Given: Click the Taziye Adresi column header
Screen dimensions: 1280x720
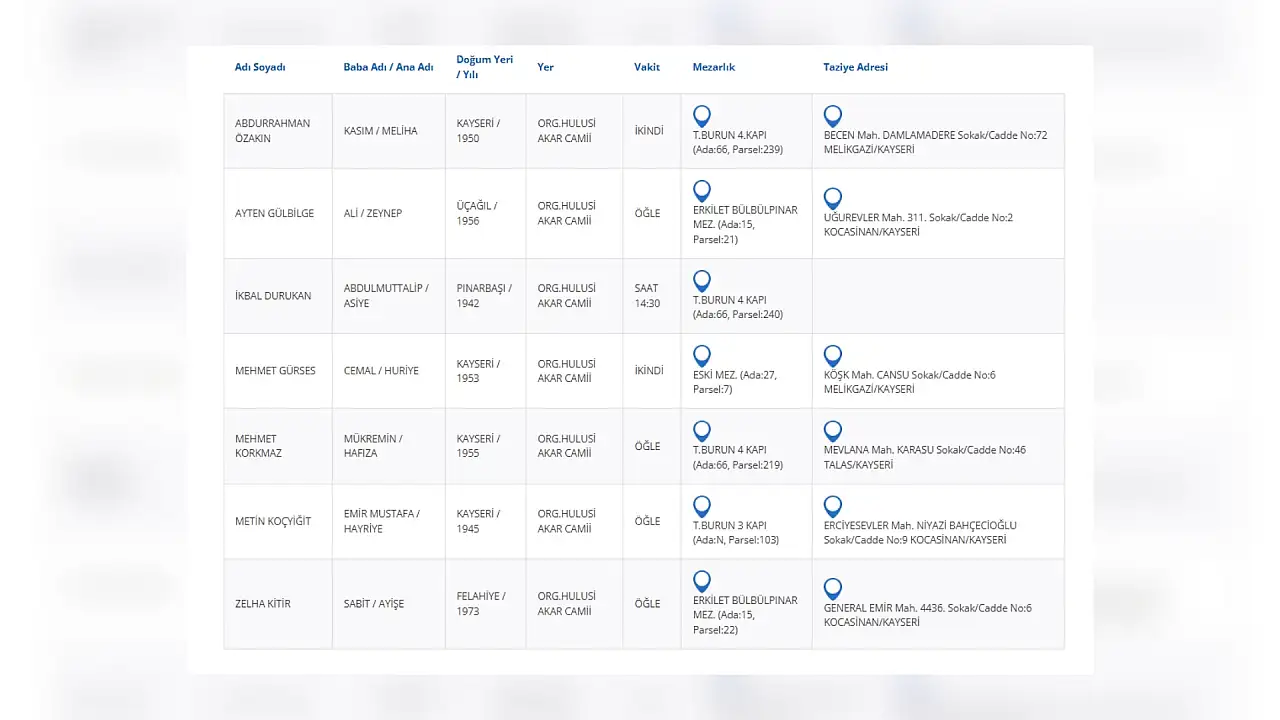Looking at the screenshot, I should tap(855, 67).
